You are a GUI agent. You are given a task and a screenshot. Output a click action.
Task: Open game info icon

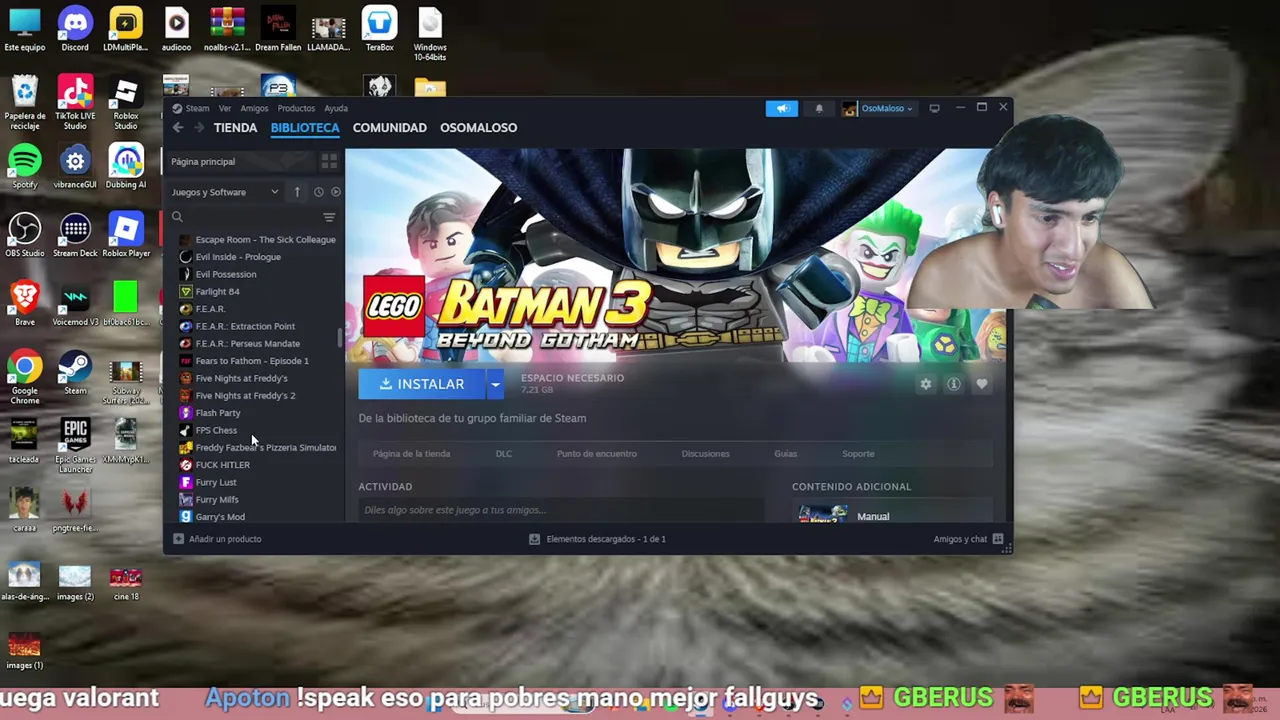(954, 384)
